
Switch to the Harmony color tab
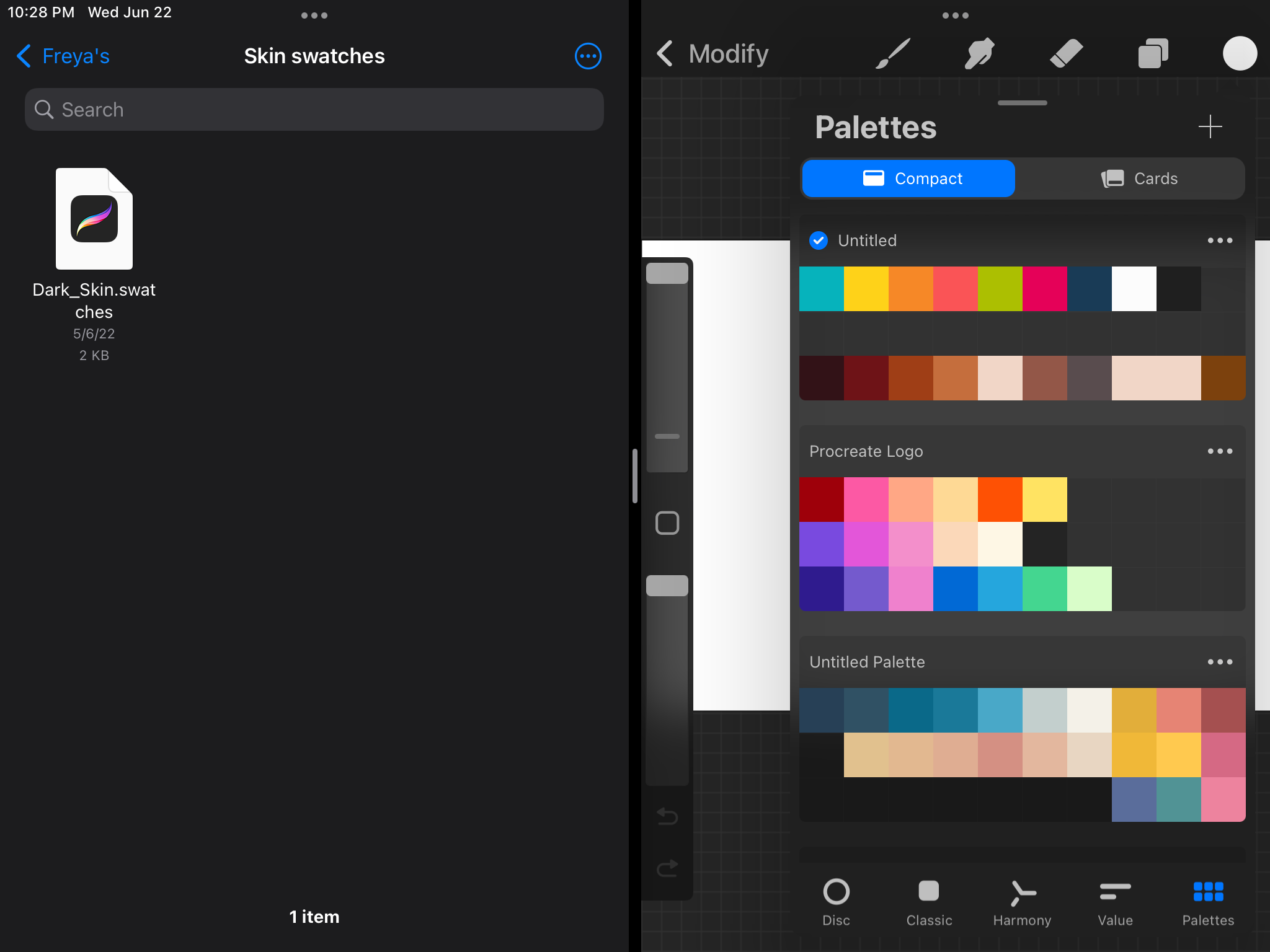tap(1021, 902)
